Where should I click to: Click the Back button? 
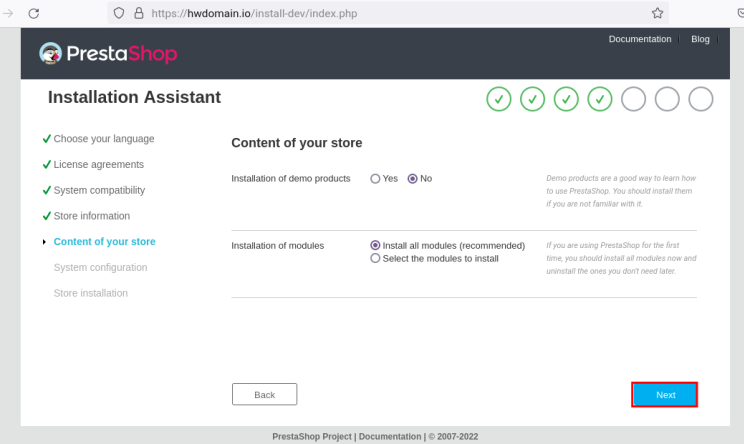pyautogui.click(x=264, y=395)
